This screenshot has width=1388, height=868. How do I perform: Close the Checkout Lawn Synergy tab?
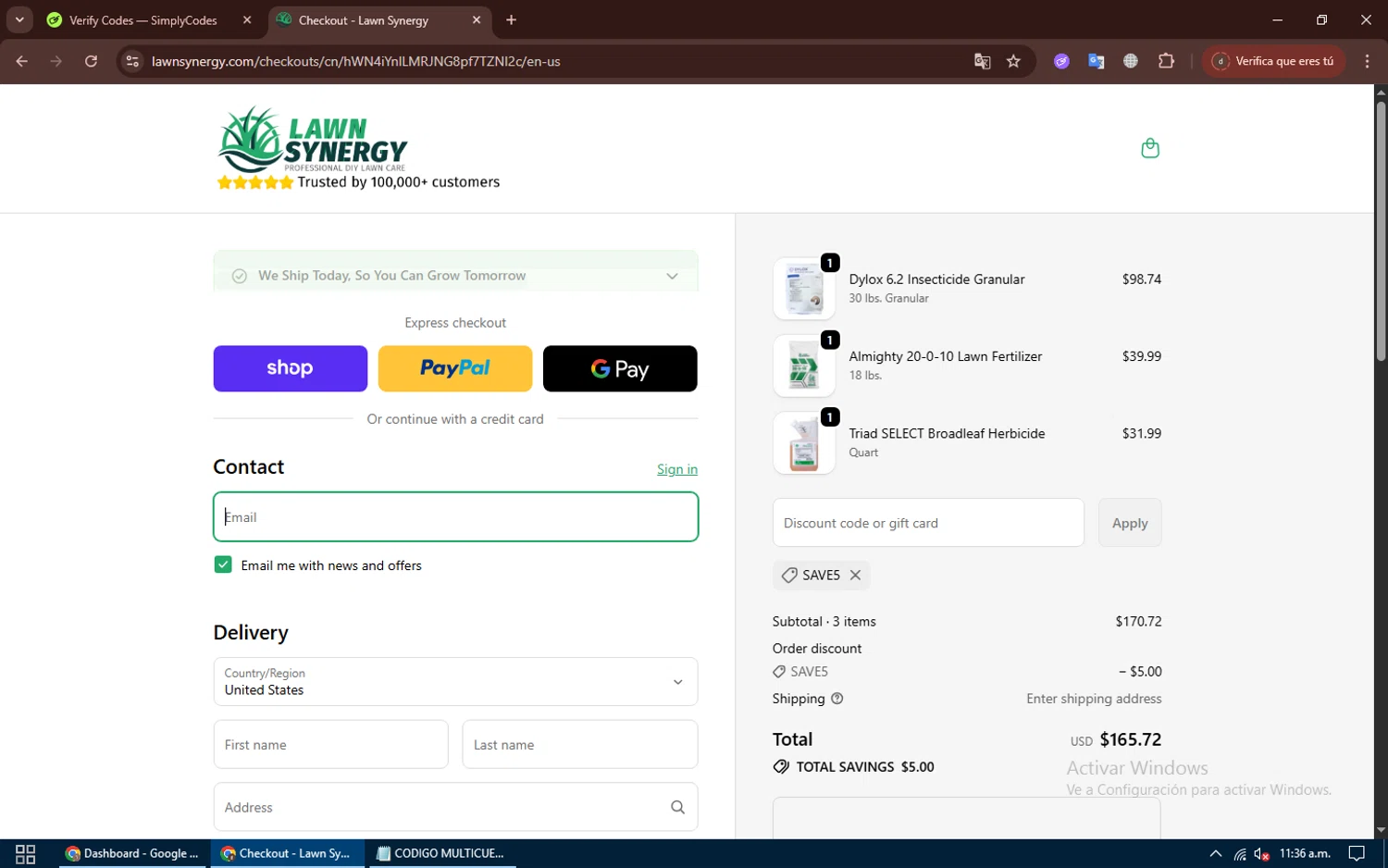tap(477, 19)
